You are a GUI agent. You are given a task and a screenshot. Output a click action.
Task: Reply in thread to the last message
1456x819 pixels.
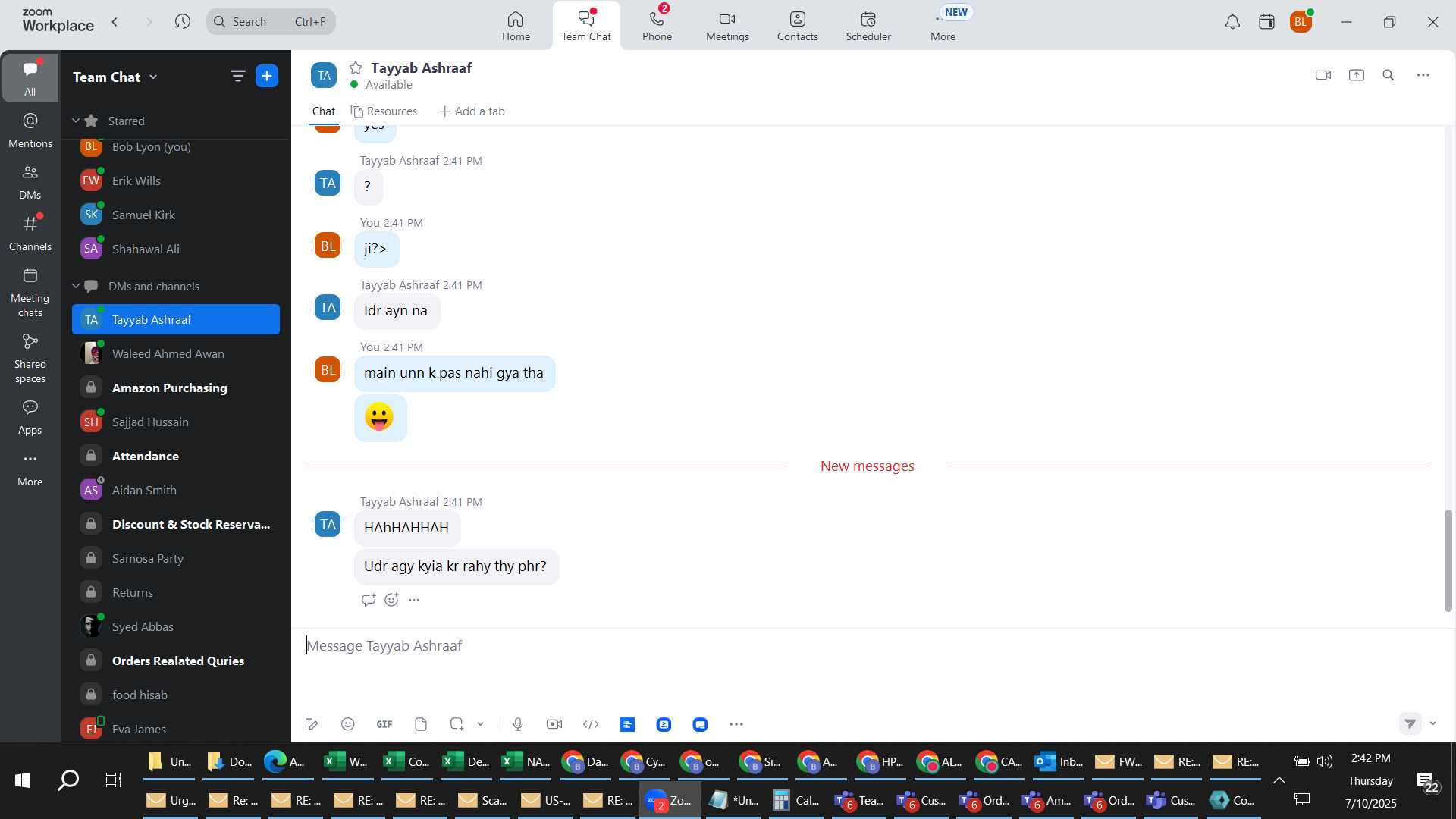369,600
